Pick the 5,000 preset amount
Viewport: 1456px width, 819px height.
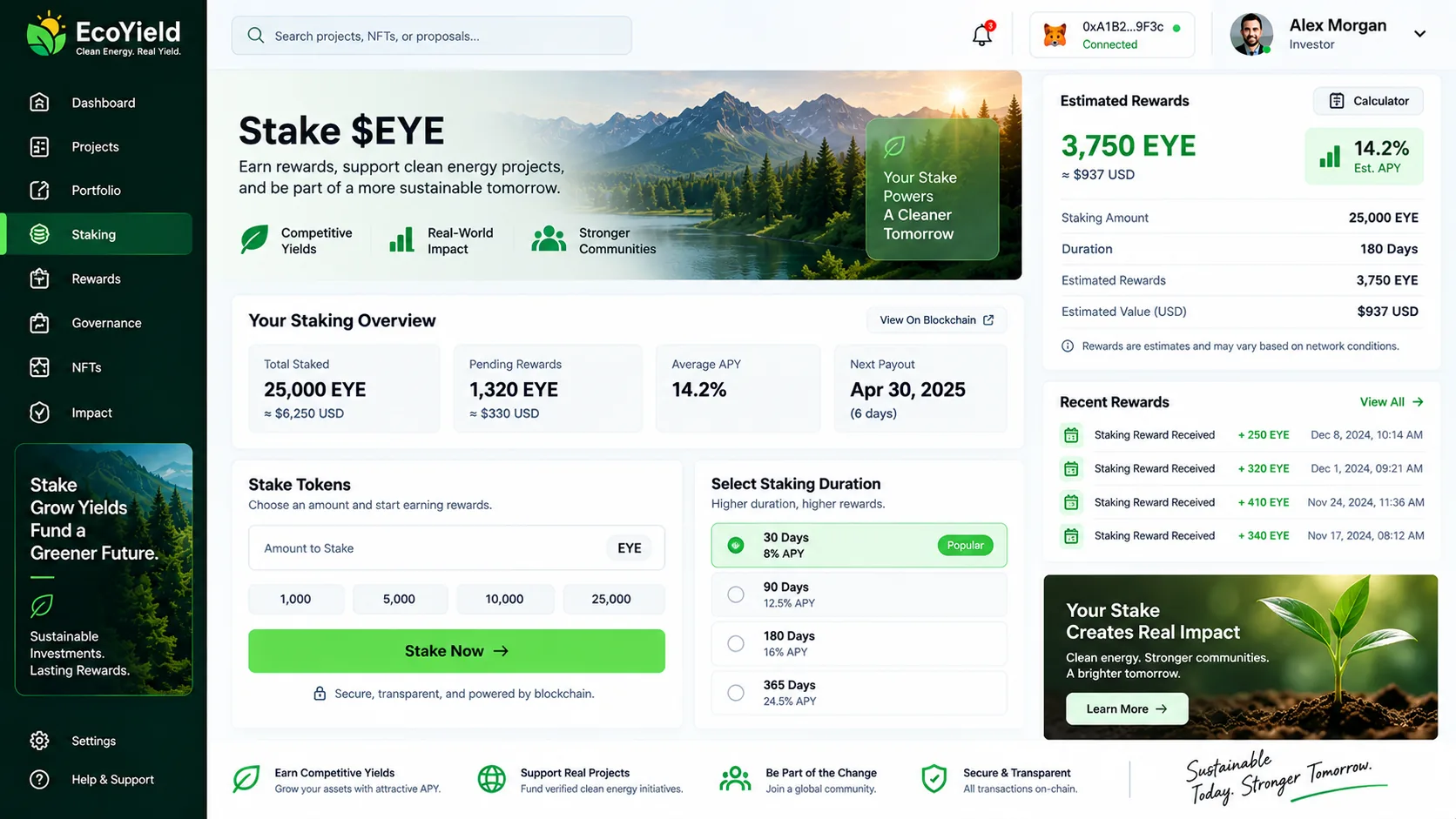click(x=399, y=599)
